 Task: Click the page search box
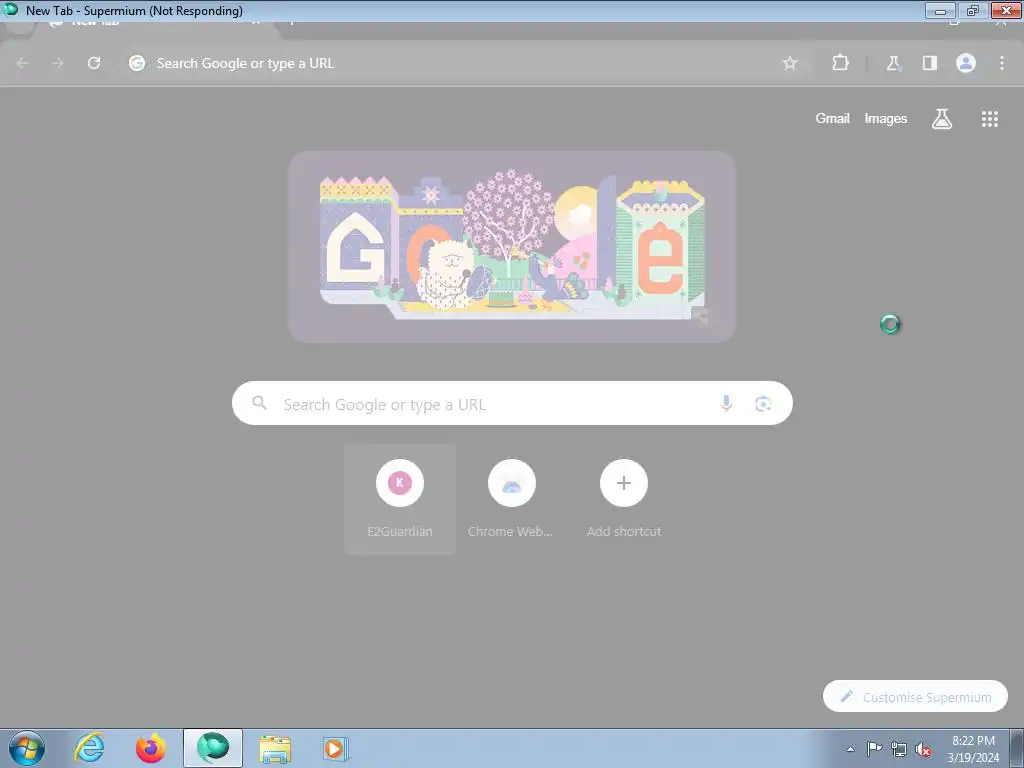(512, 404)
